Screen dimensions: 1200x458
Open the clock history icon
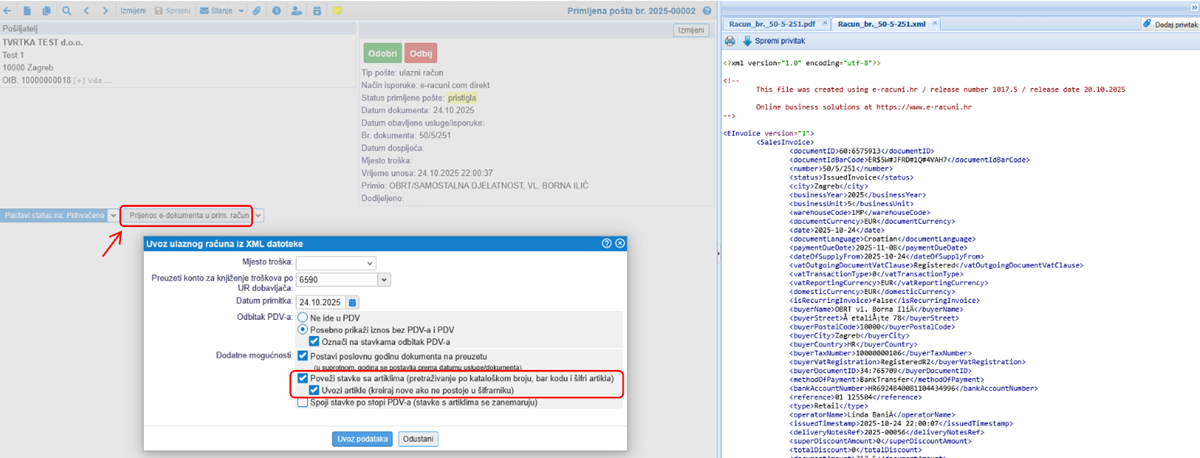276,10
